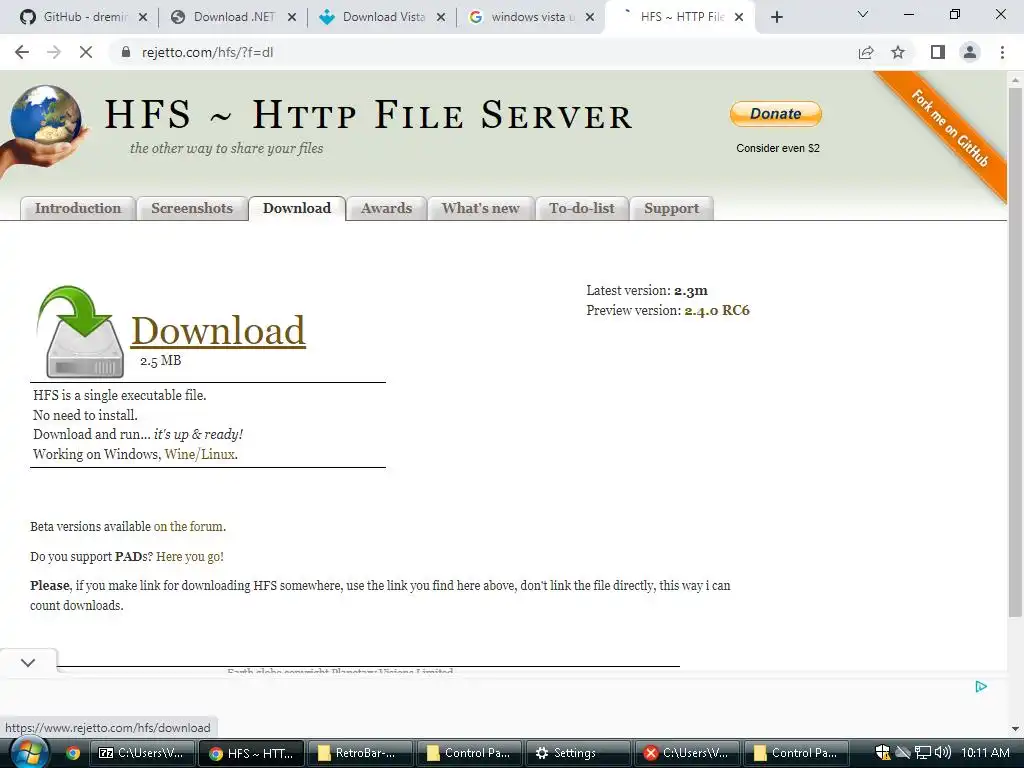Click the HFS globe logo
The width and height of the screenshot is (1024, 768).
click(44, 129)
